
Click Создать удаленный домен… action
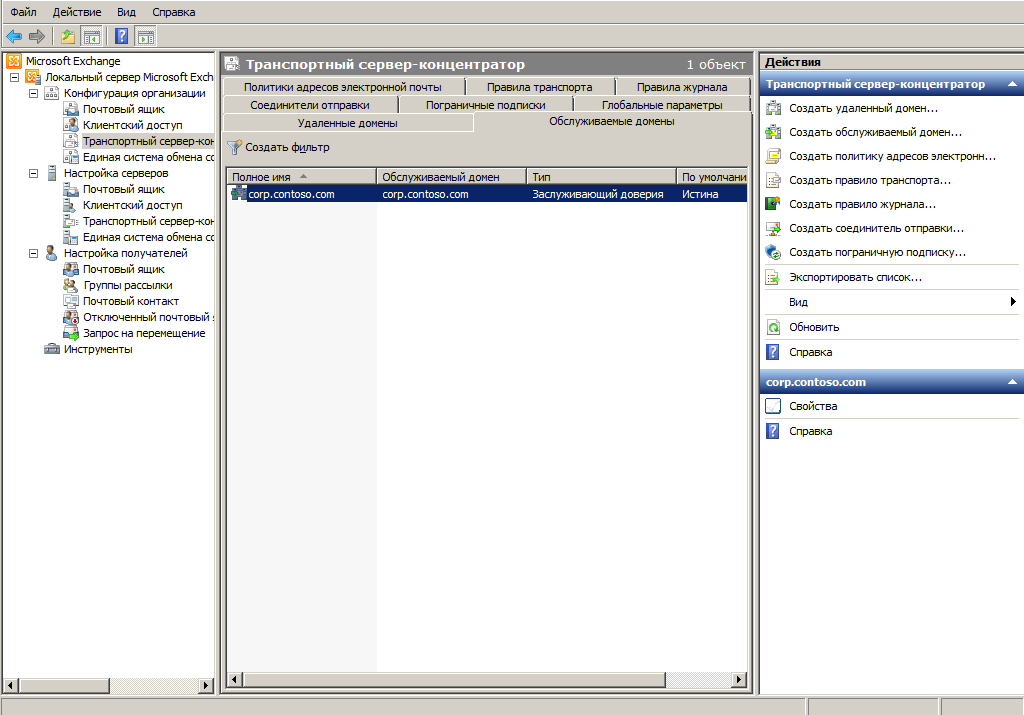pyautogui.click(x=863, y=108)
